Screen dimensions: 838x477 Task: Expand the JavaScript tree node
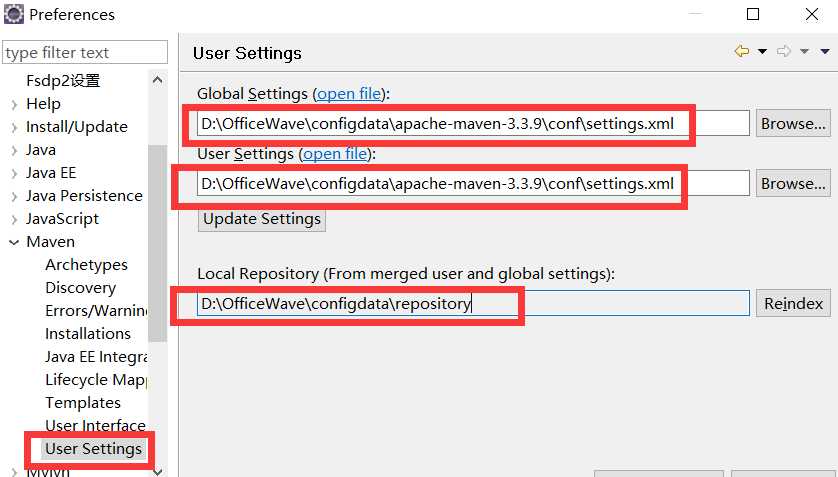click(13, 219)
